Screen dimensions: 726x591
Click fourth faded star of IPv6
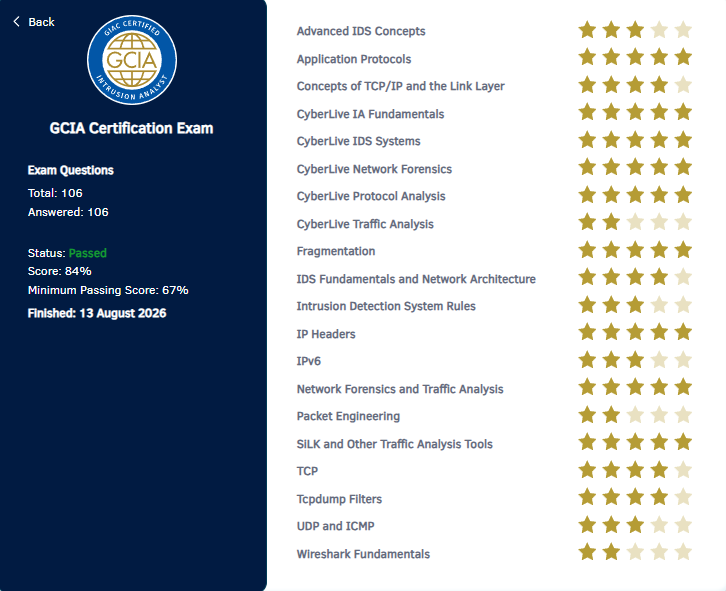[659, 360]
